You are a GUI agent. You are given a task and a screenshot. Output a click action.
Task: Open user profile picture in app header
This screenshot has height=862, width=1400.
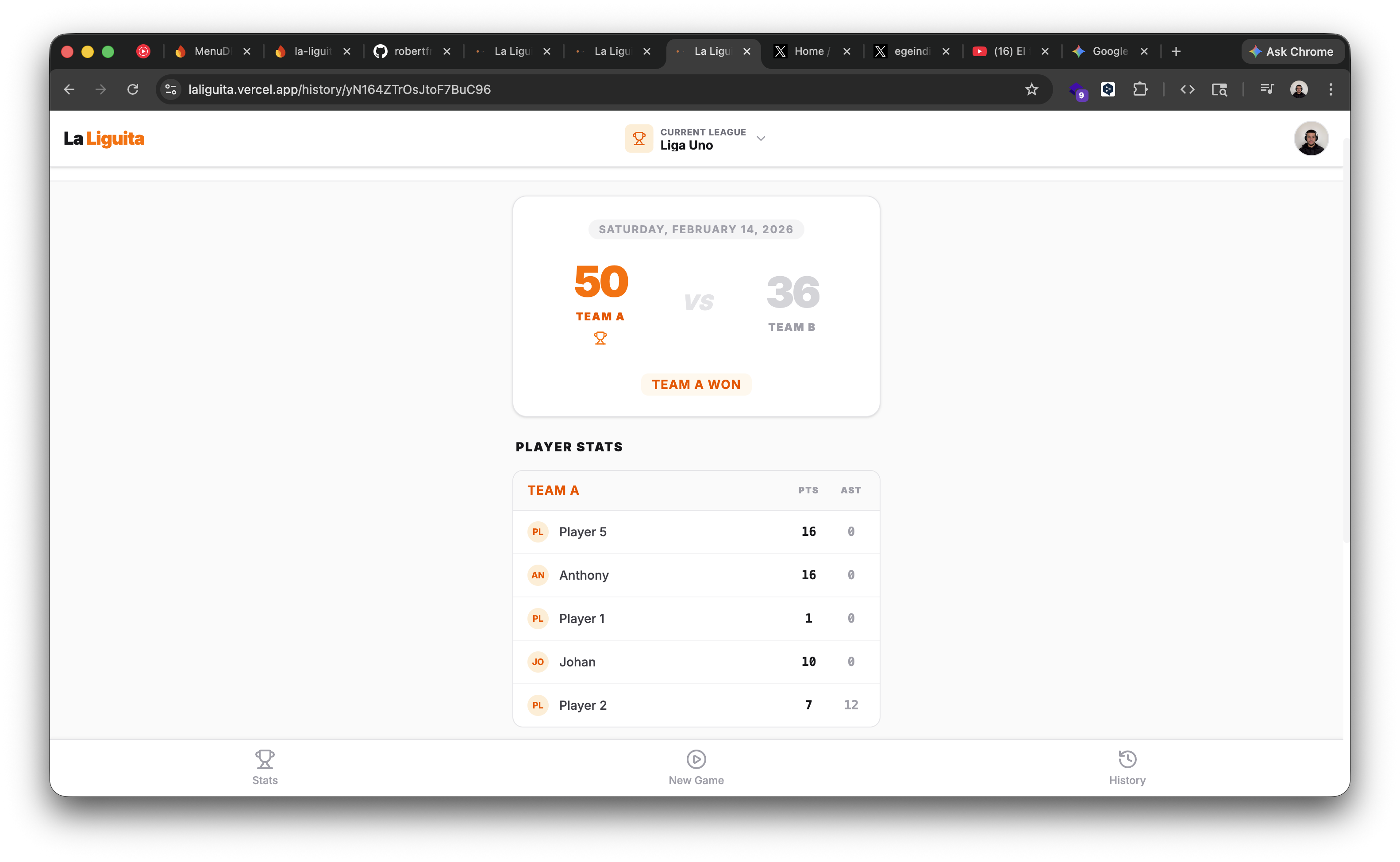point(1311,139)
